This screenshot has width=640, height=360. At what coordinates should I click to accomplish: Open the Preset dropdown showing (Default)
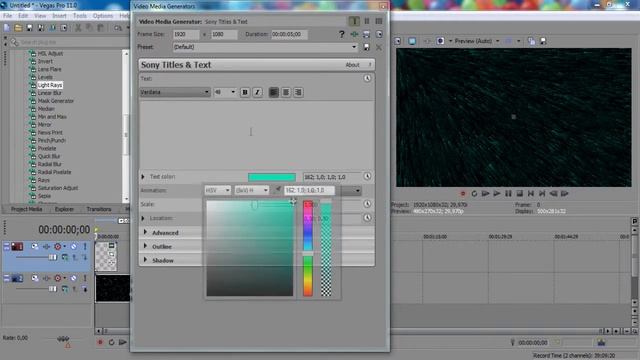(265, 47)
